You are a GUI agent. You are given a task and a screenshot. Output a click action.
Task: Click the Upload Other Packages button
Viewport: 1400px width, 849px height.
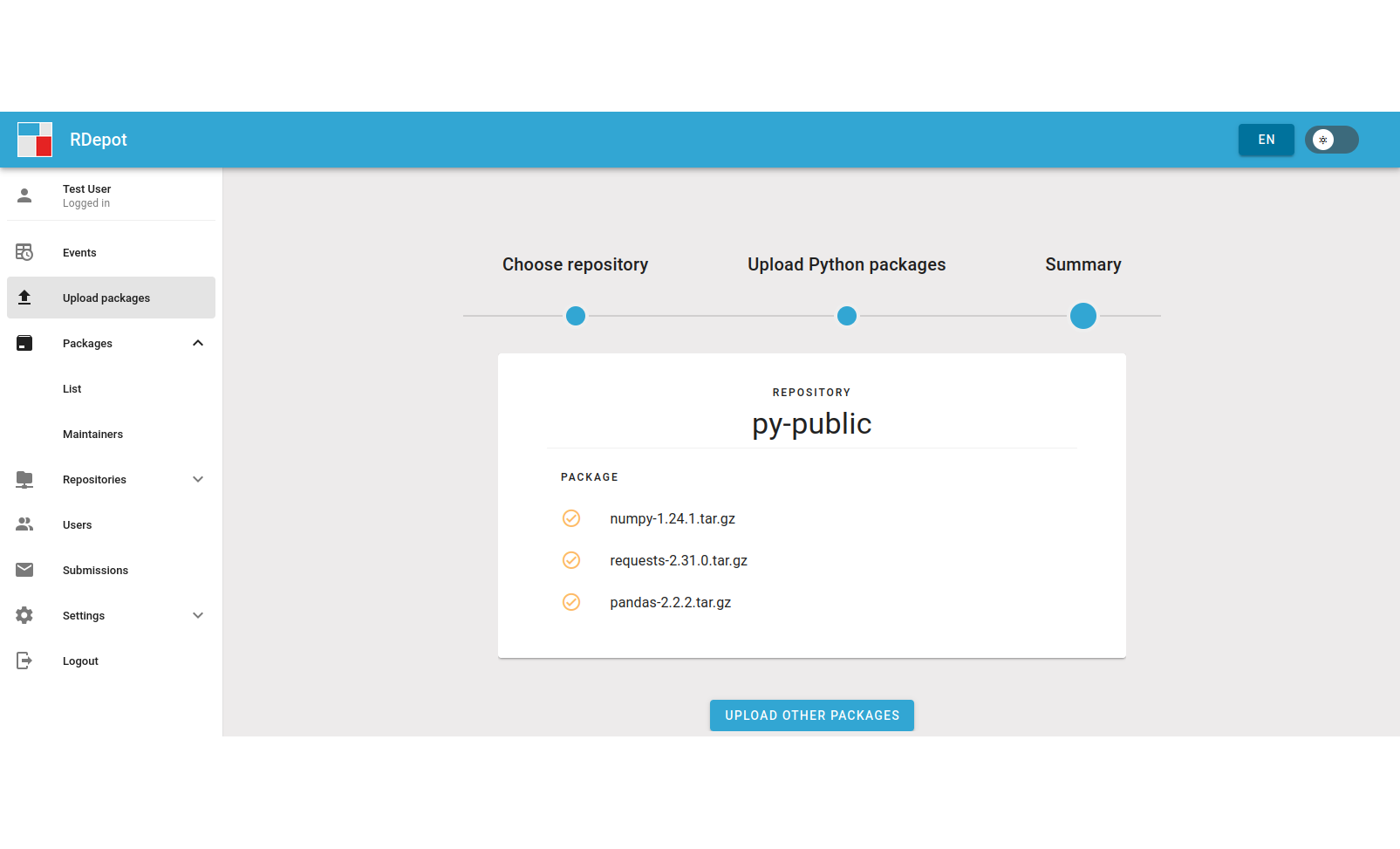pos(812,715)
